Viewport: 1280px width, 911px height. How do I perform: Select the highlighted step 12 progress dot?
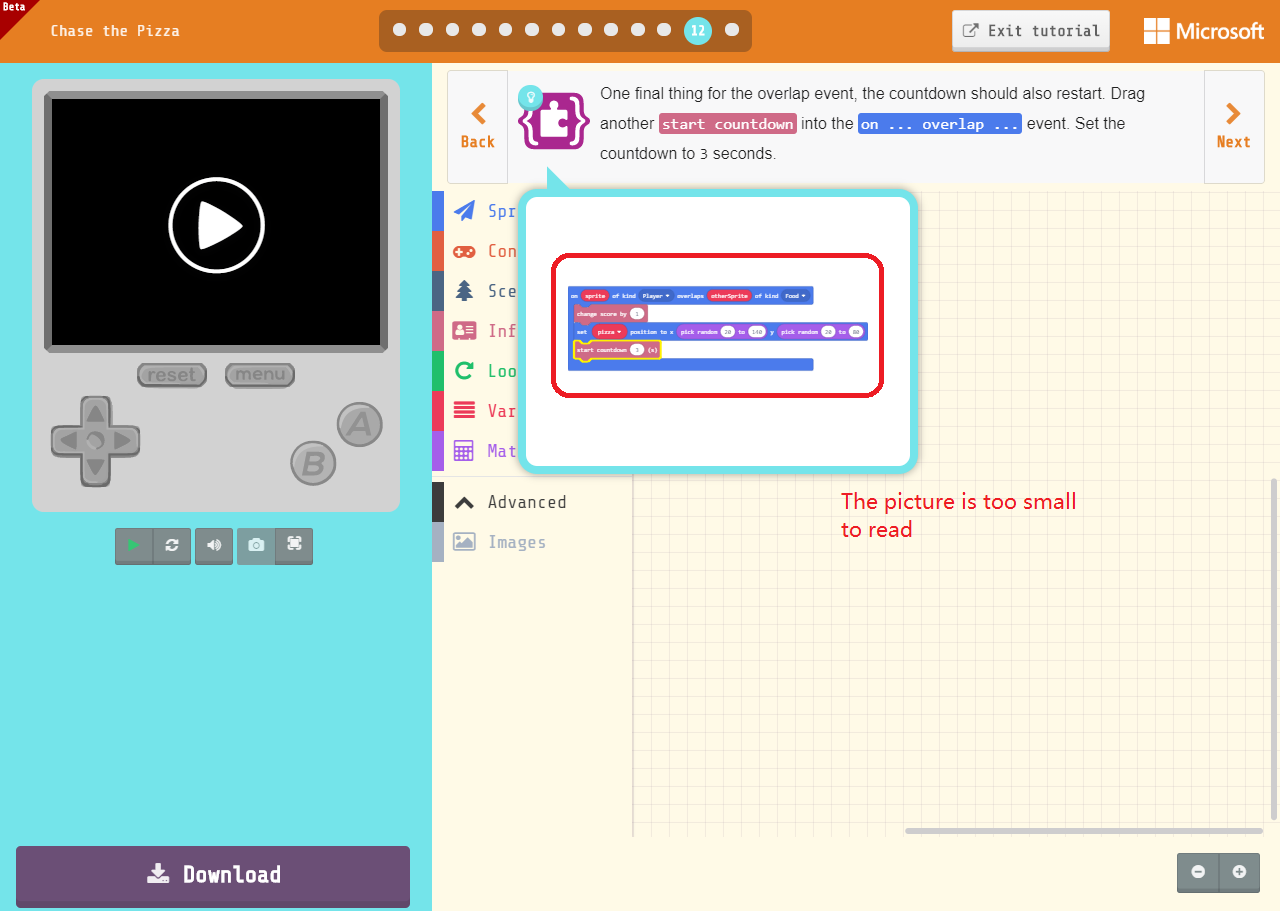(698, 30)
